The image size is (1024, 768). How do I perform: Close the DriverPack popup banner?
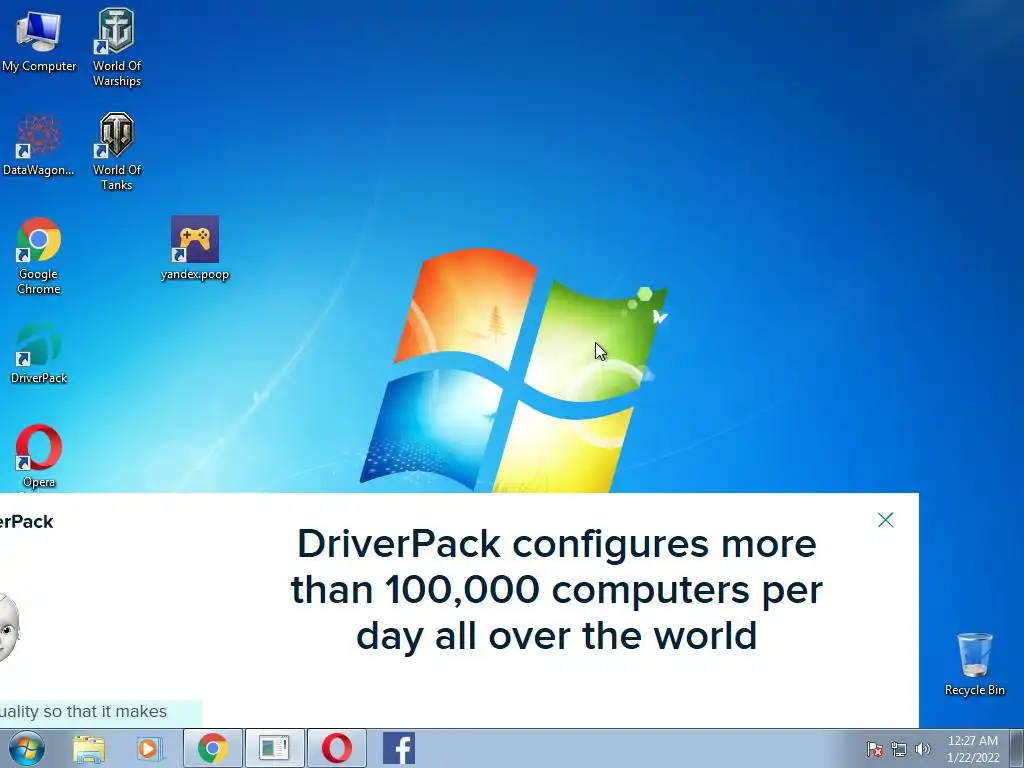(886, 520)
